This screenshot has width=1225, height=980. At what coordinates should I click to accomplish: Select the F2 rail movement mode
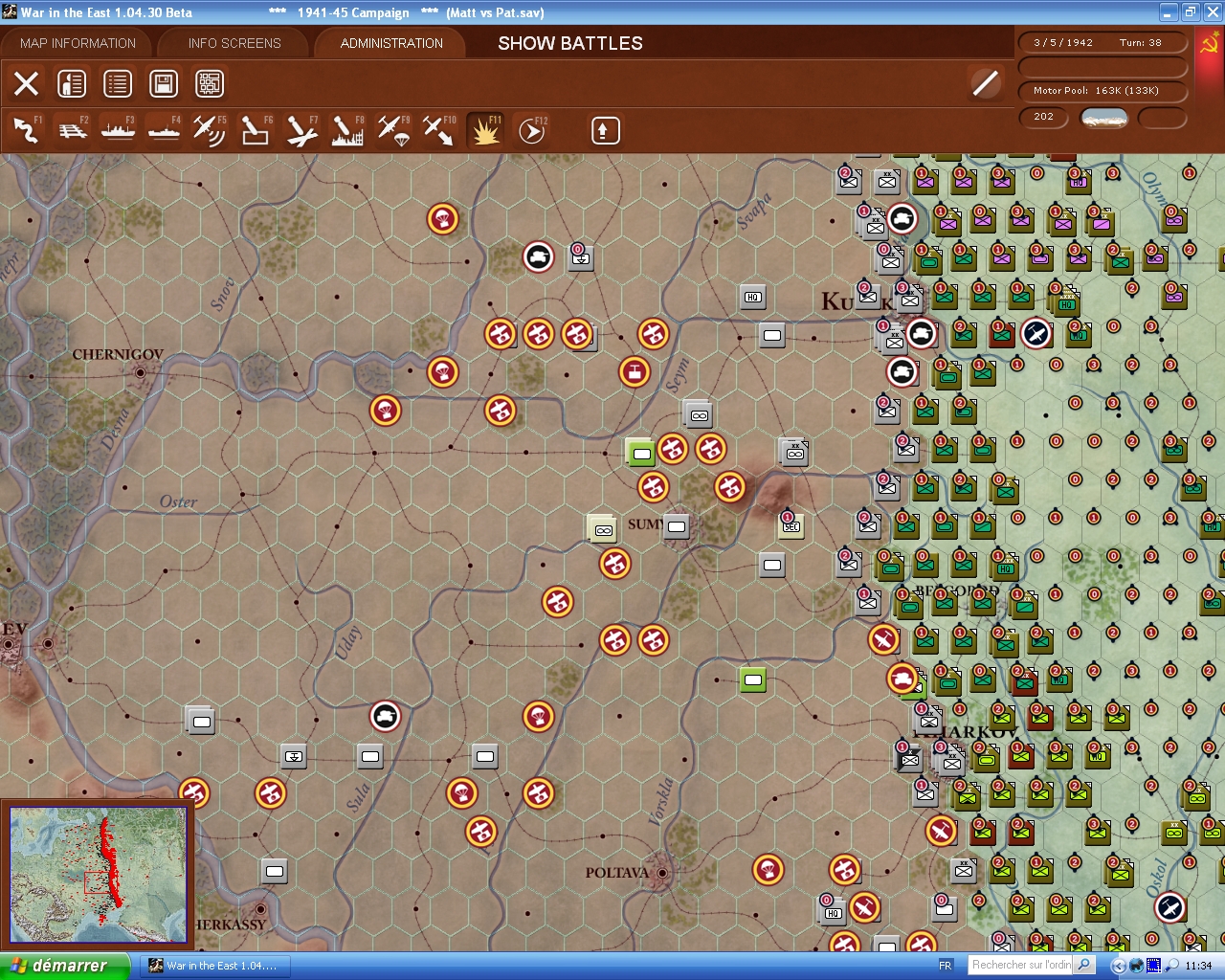73,130
